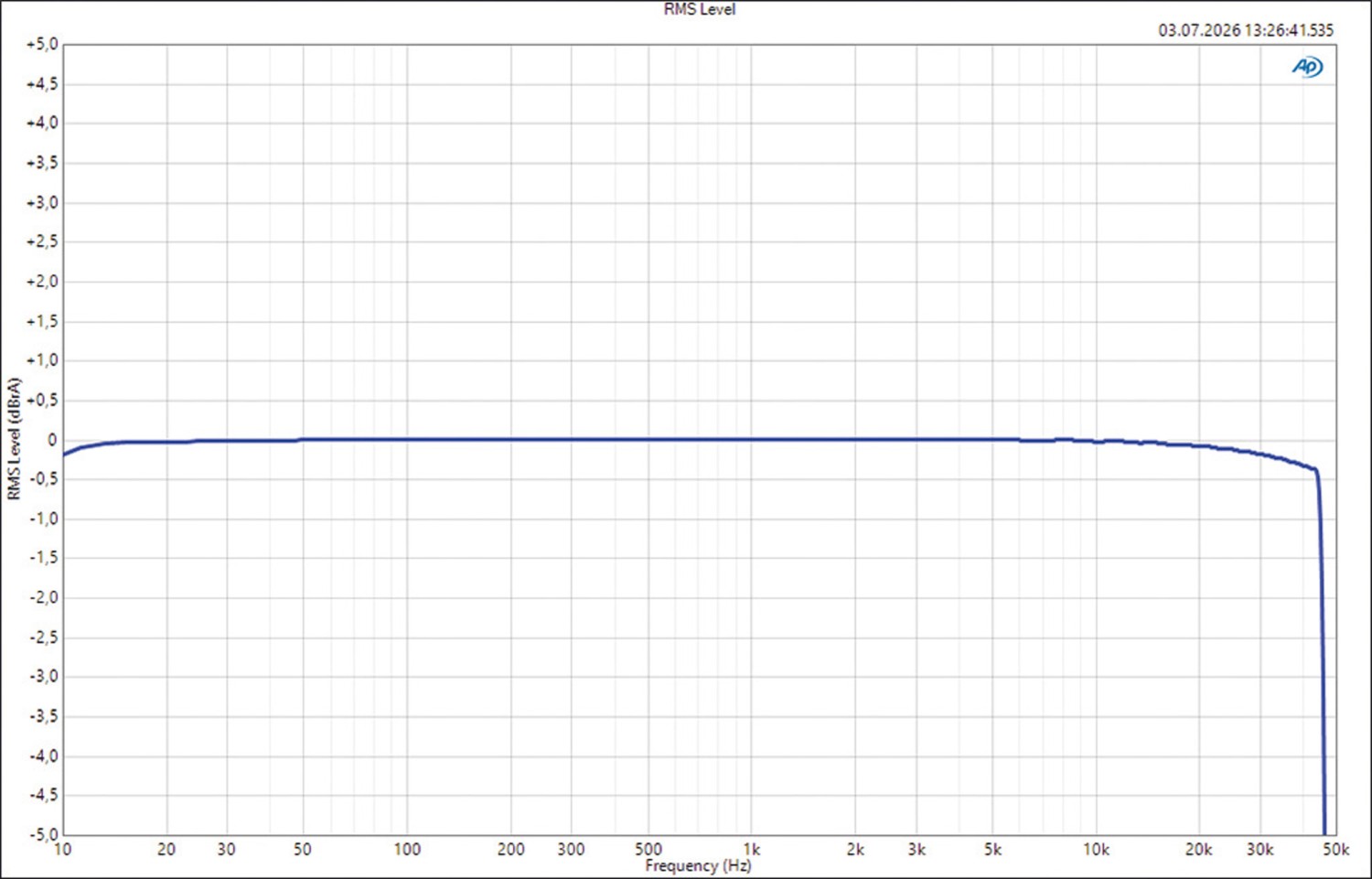Click the -3,0 level axis label
Screen dimensions: 1372x879
[43, 676]
